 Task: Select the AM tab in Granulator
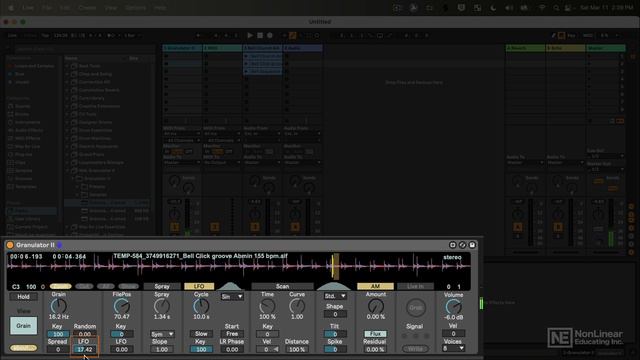click(375, 287)
